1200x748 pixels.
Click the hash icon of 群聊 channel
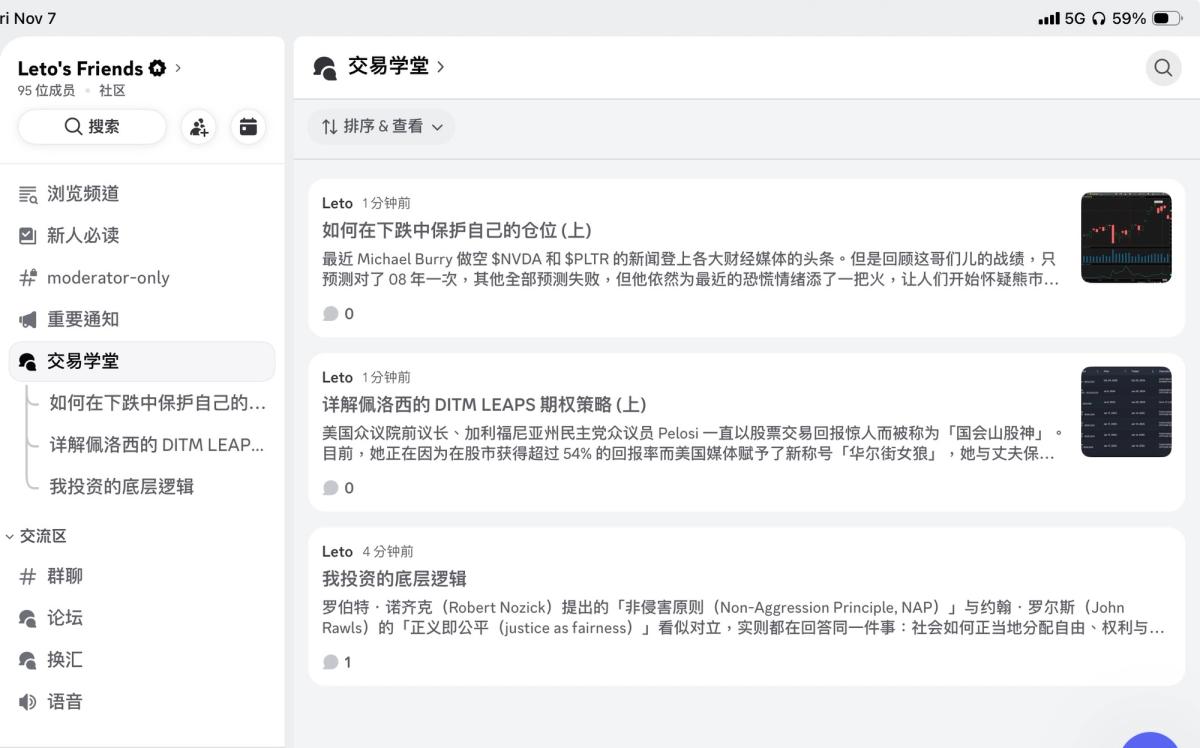(28, 576)
